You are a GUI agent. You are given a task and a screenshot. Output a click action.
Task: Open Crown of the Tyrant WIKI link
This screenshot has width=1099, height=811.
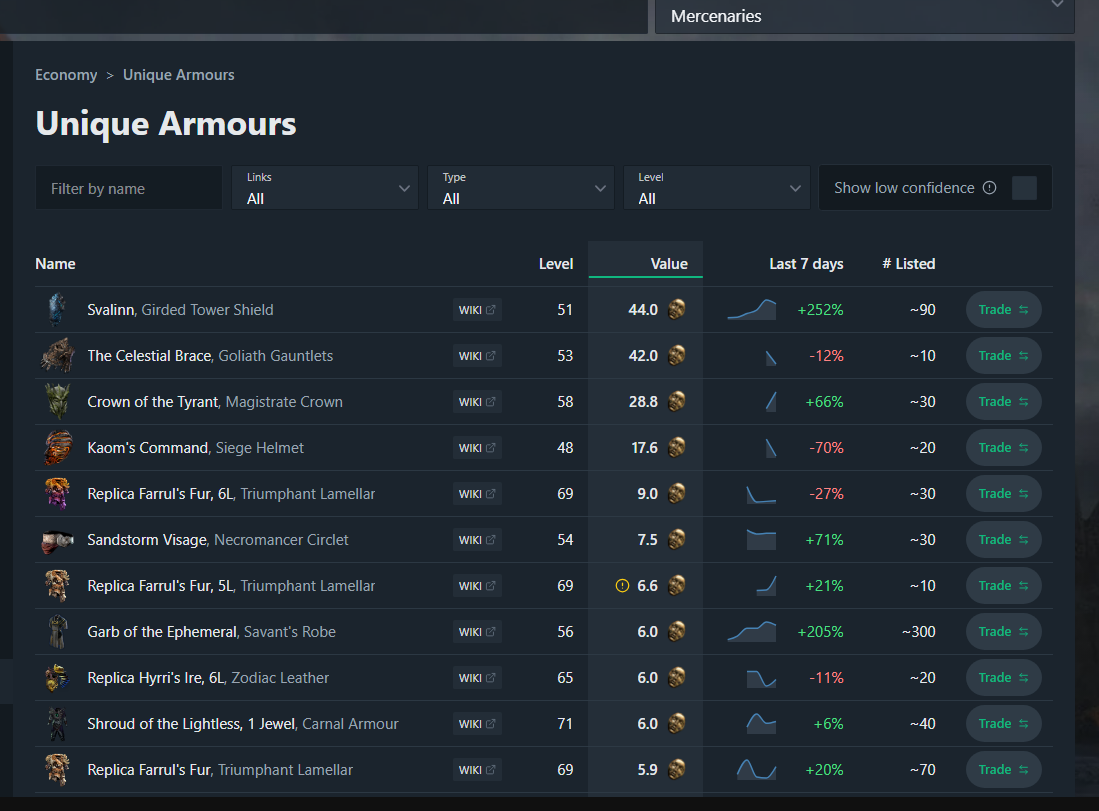tap(477, 402)
